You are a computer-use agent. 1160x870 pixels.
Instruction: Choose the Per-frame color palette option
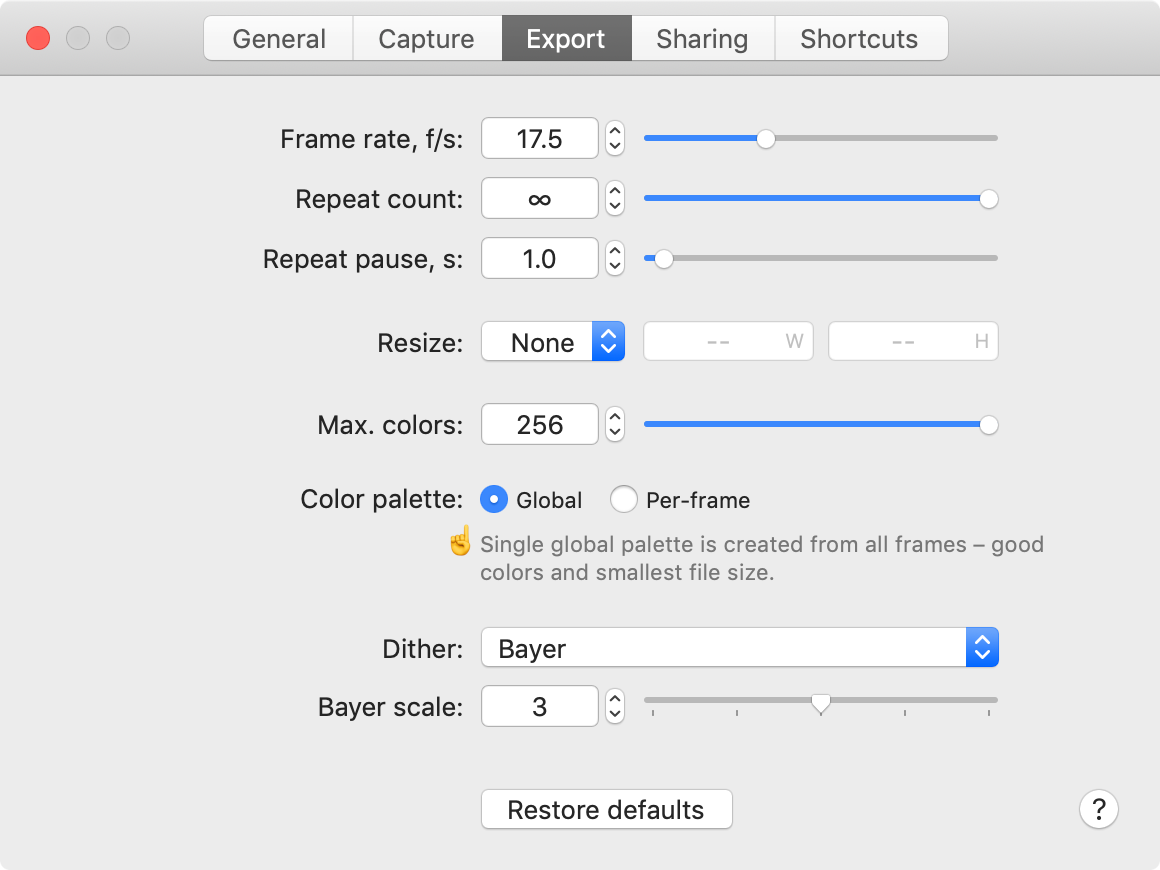(x=624, y=499)
